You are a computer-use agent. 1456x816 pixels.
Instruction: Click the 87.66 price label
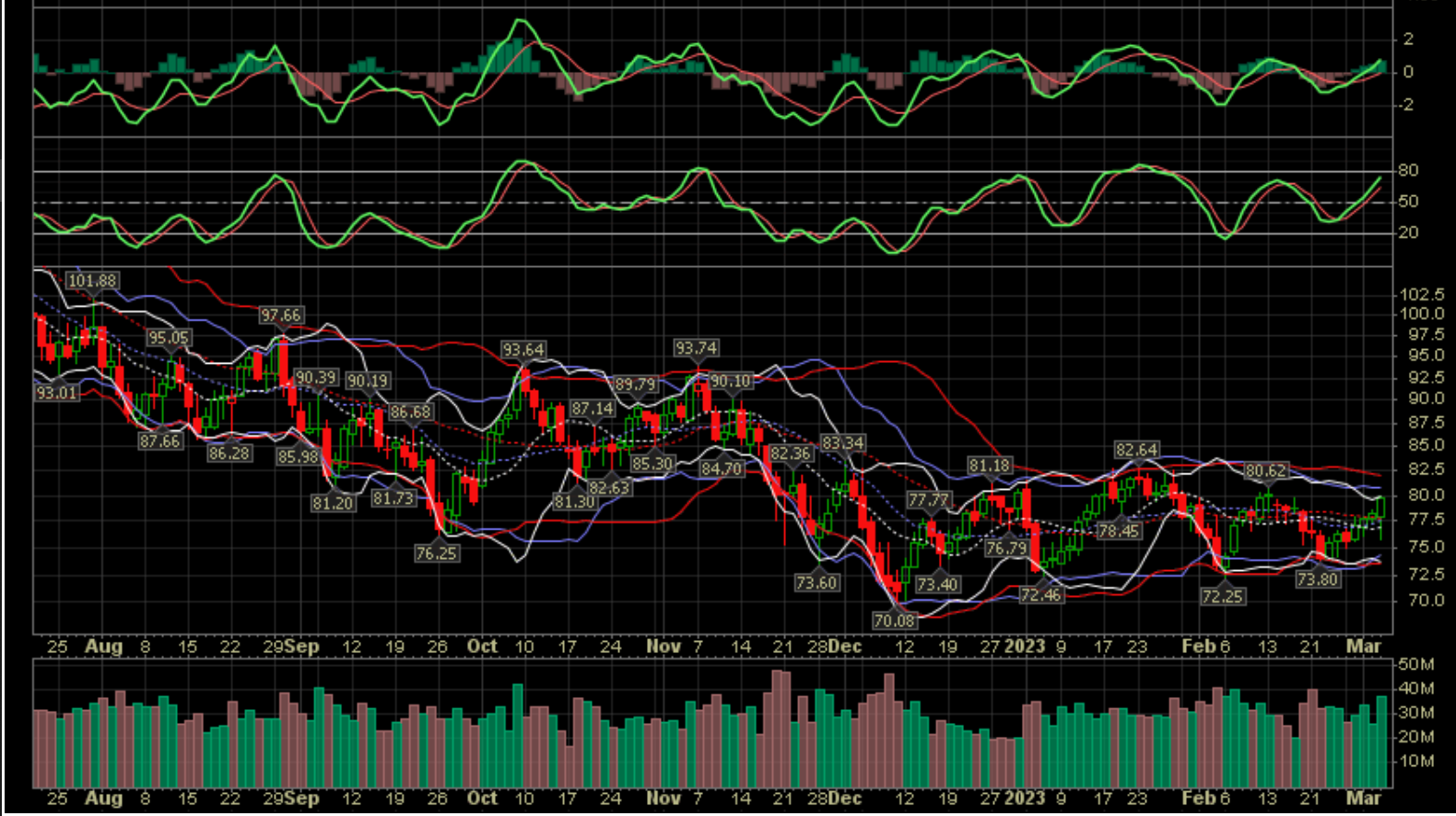point(159,441)
